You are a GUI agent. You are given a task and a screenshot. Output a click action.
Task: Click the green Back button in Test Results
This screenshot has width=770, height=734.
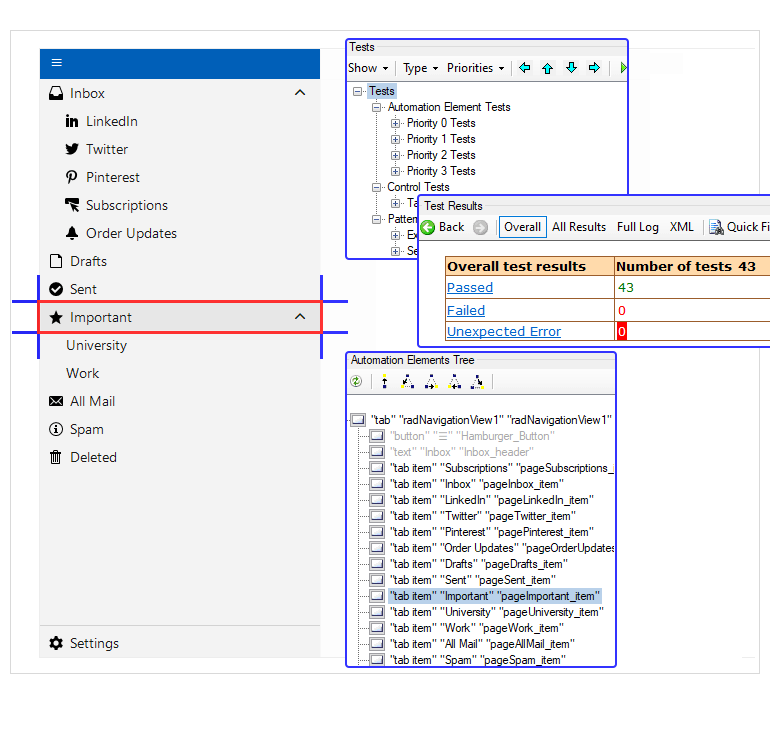tap(442, 227)
